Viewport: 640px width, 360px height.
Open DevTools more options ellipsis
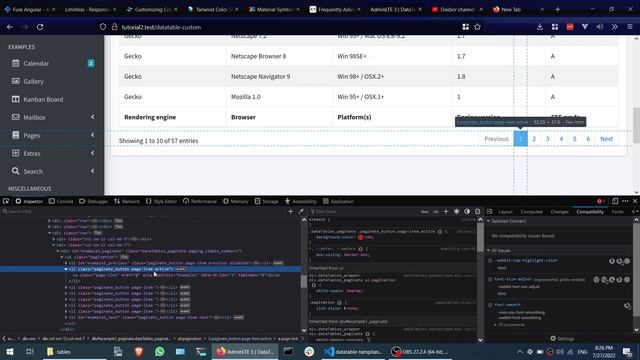pyautogui.click(x=625, y=201)
